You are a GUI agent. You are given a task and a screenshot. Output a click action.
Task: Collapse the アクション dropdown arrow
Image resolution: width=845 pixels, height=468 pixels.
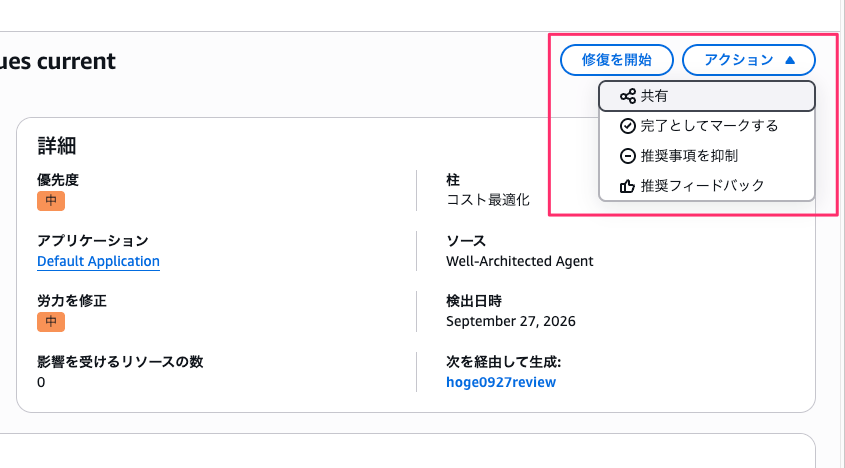point(790,60)
